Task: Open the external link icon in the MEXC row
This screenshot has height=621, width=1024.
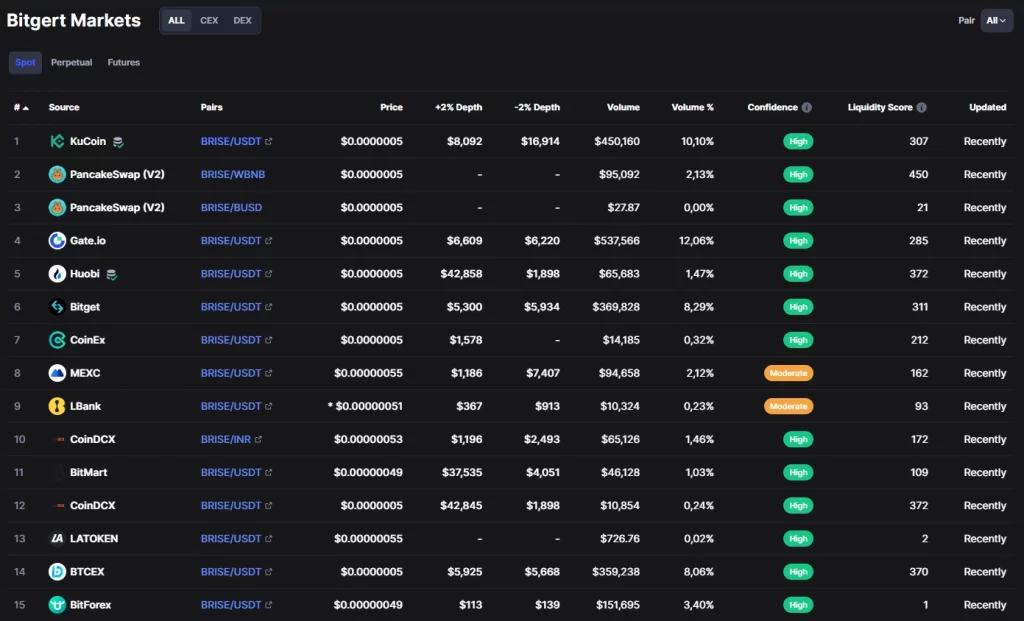Action: click(268, 373)
